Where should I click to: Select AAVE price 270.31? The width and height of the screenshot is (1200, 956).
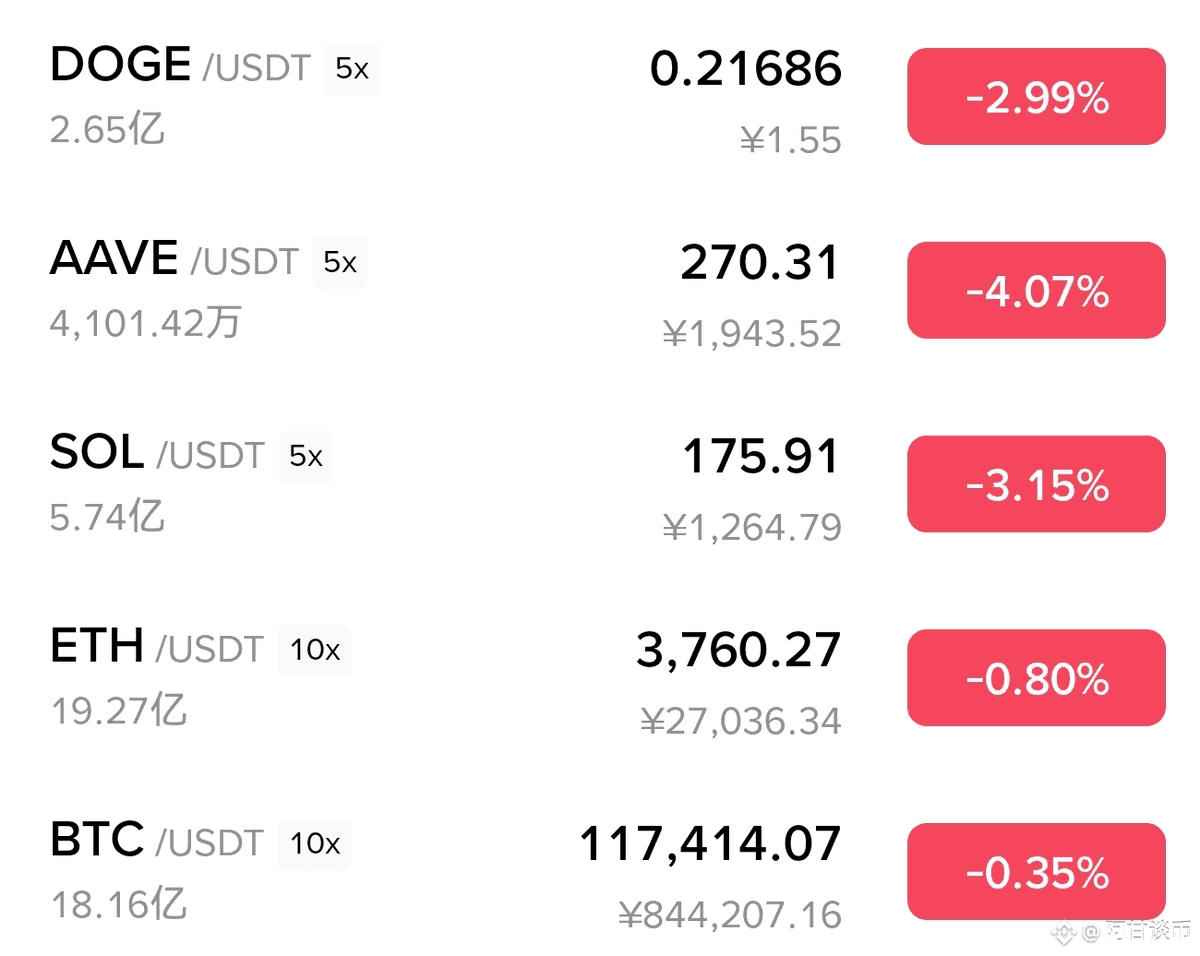(x=760, y=263)
